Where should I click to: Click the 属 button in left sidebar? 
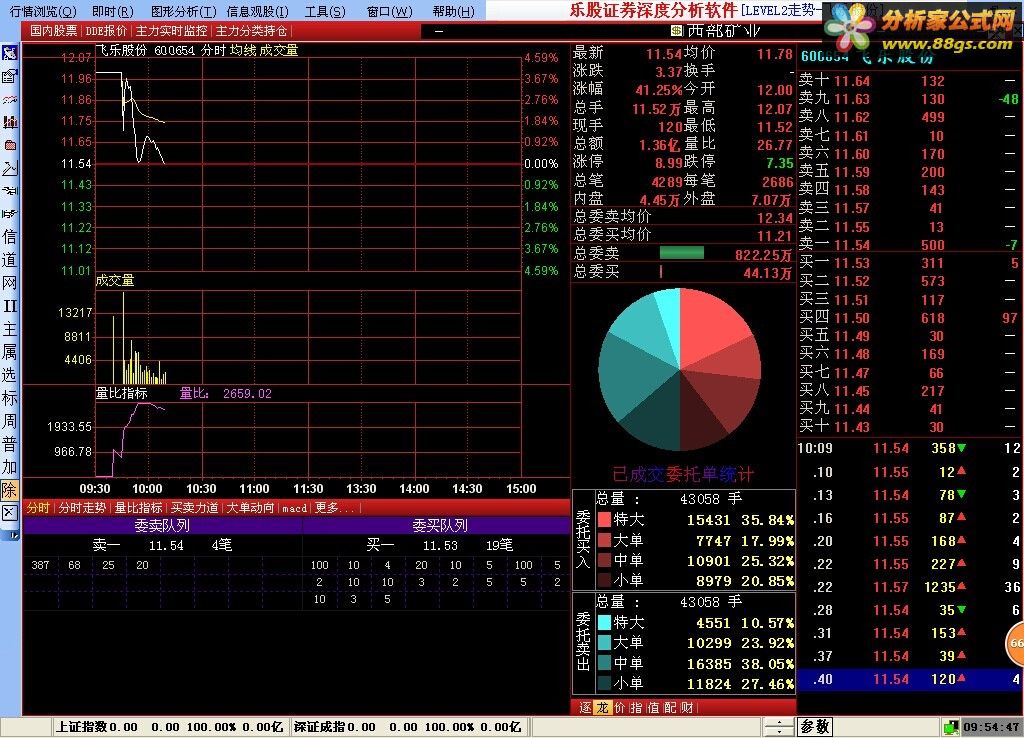9,351
